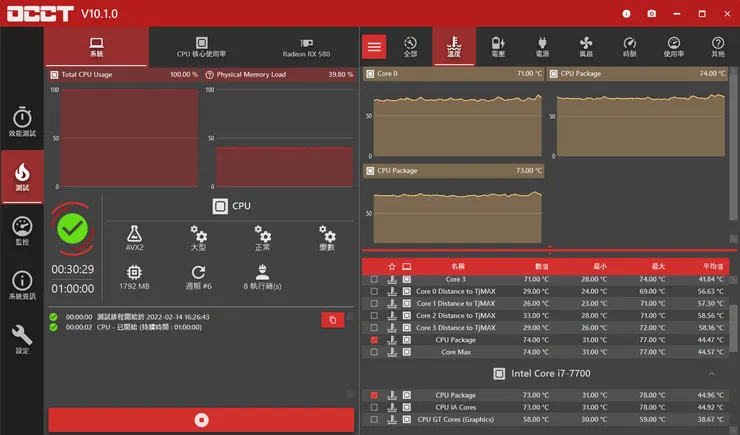Open the Monitoring gauge section in sidebar

click(x=22, y=231)
